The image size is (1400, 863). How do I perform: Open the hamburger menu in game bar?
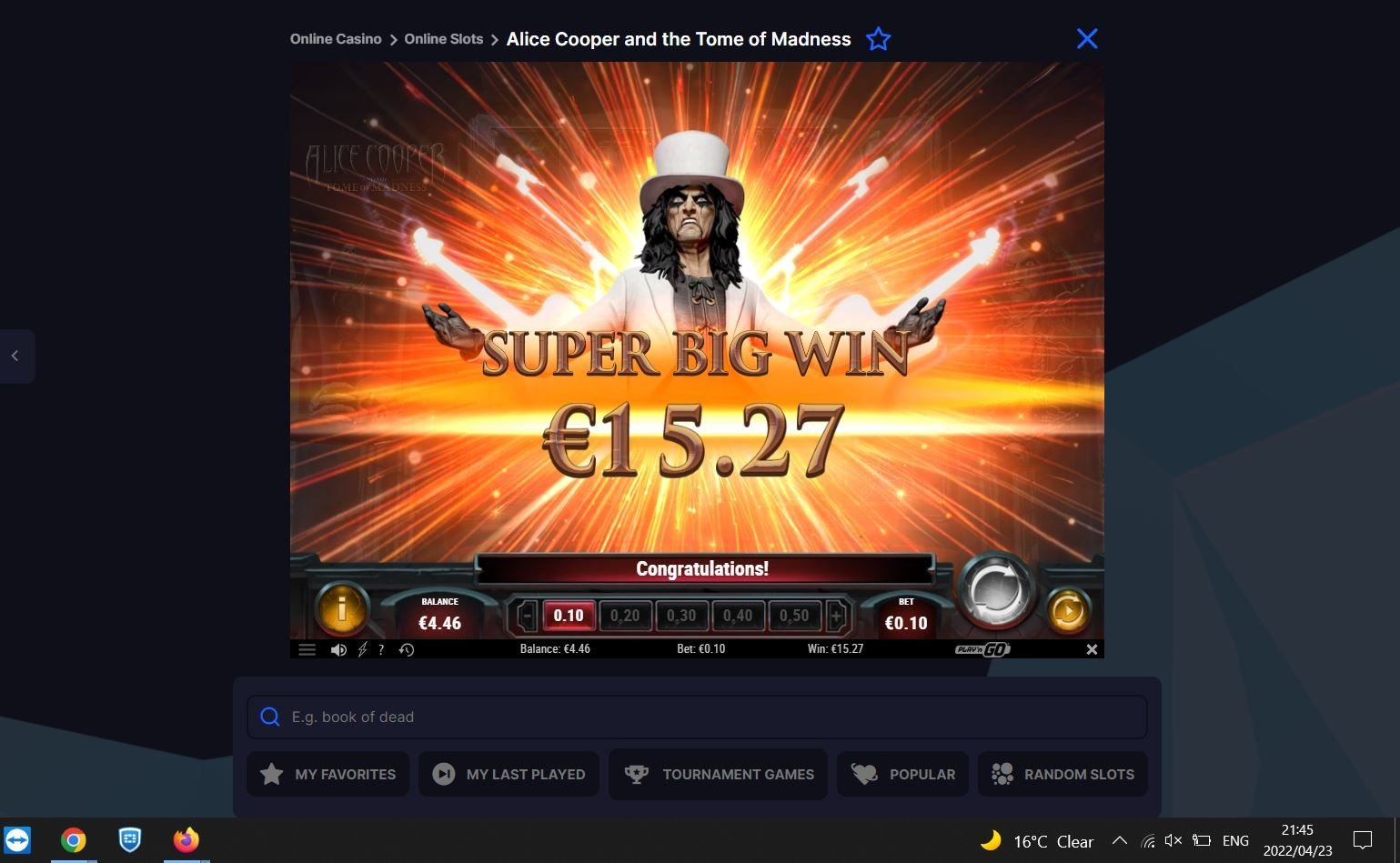pyautogui.click(x=307, y=649)
